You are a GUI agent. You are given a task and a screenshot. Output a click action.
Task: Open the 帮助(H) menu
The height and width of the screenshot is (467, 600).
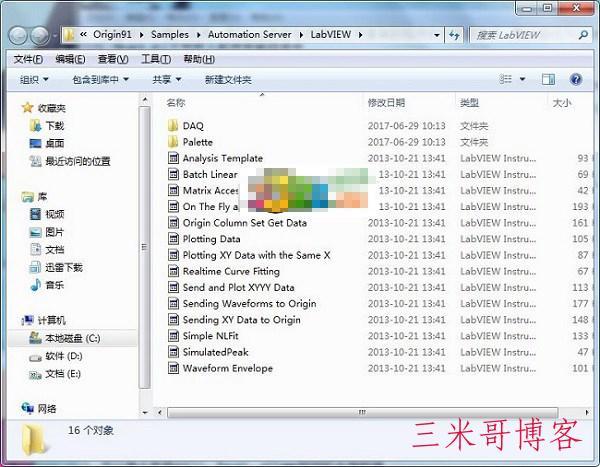[199, 59]
